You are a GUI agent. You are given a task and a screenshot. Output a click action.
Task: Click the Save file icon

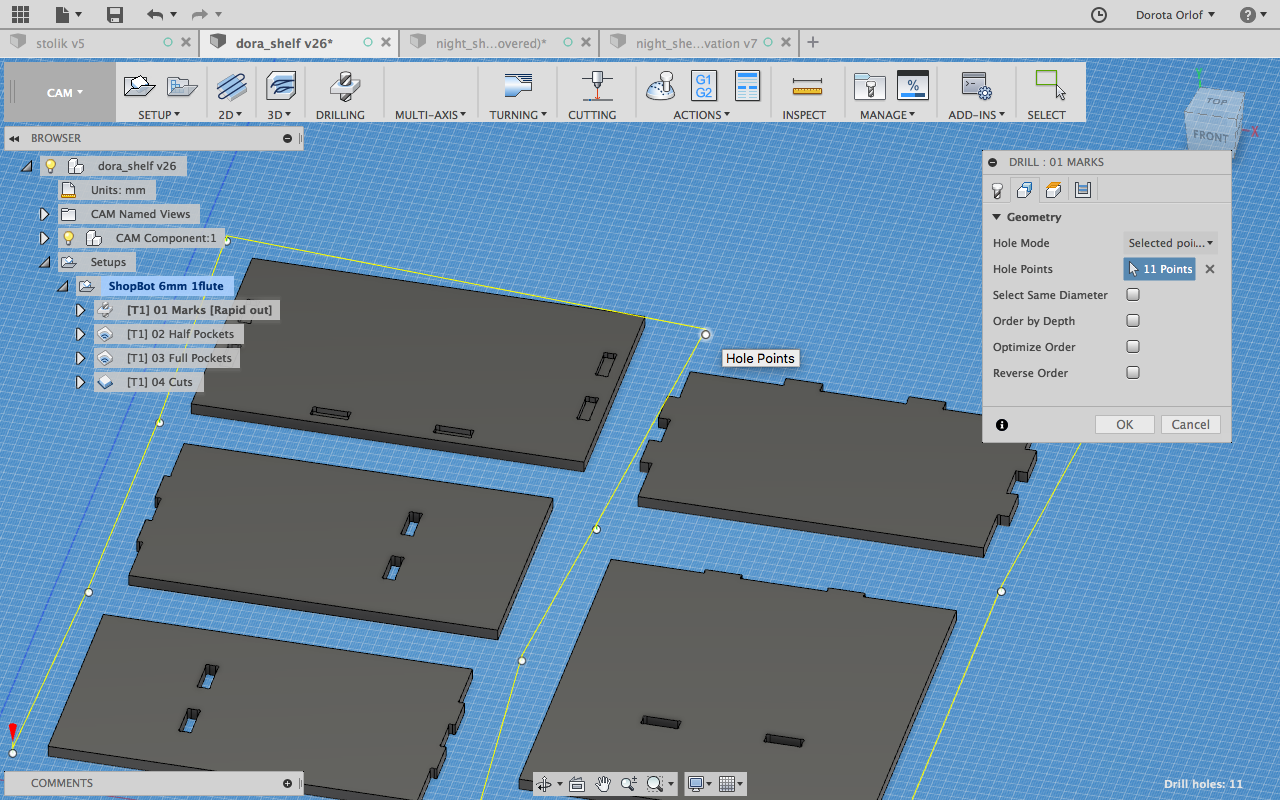pyautogui.click(x=115, y=15)
